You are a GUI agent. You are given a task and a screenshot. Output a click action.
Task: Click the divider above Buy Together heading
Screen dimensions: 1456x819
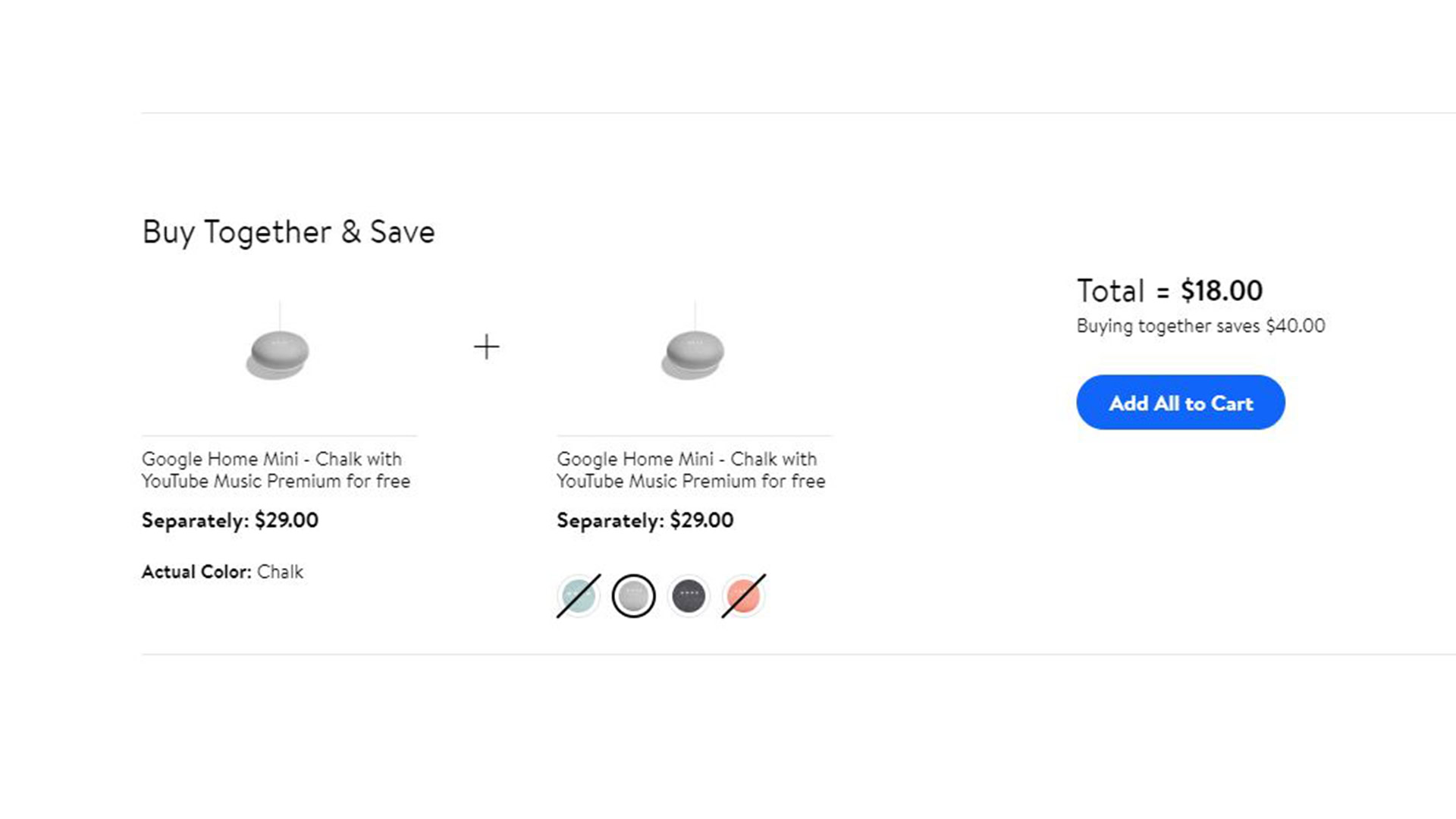[x=758, y=113]
